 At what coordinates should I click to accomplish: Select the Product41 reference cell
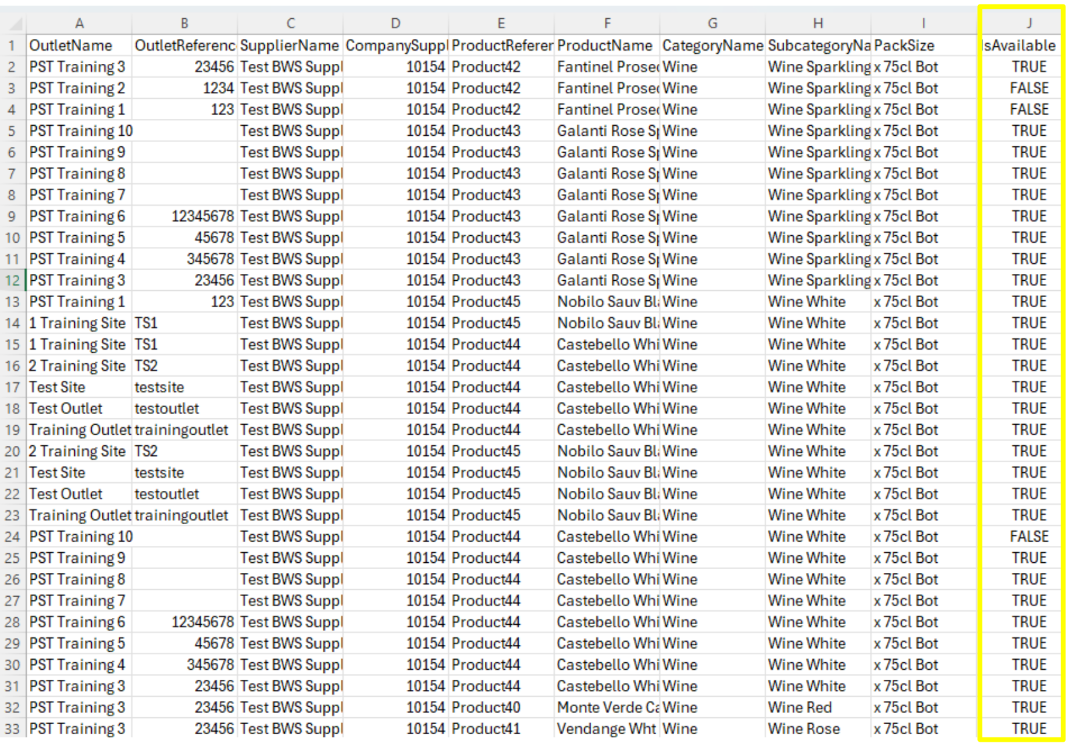pos(486,729)
